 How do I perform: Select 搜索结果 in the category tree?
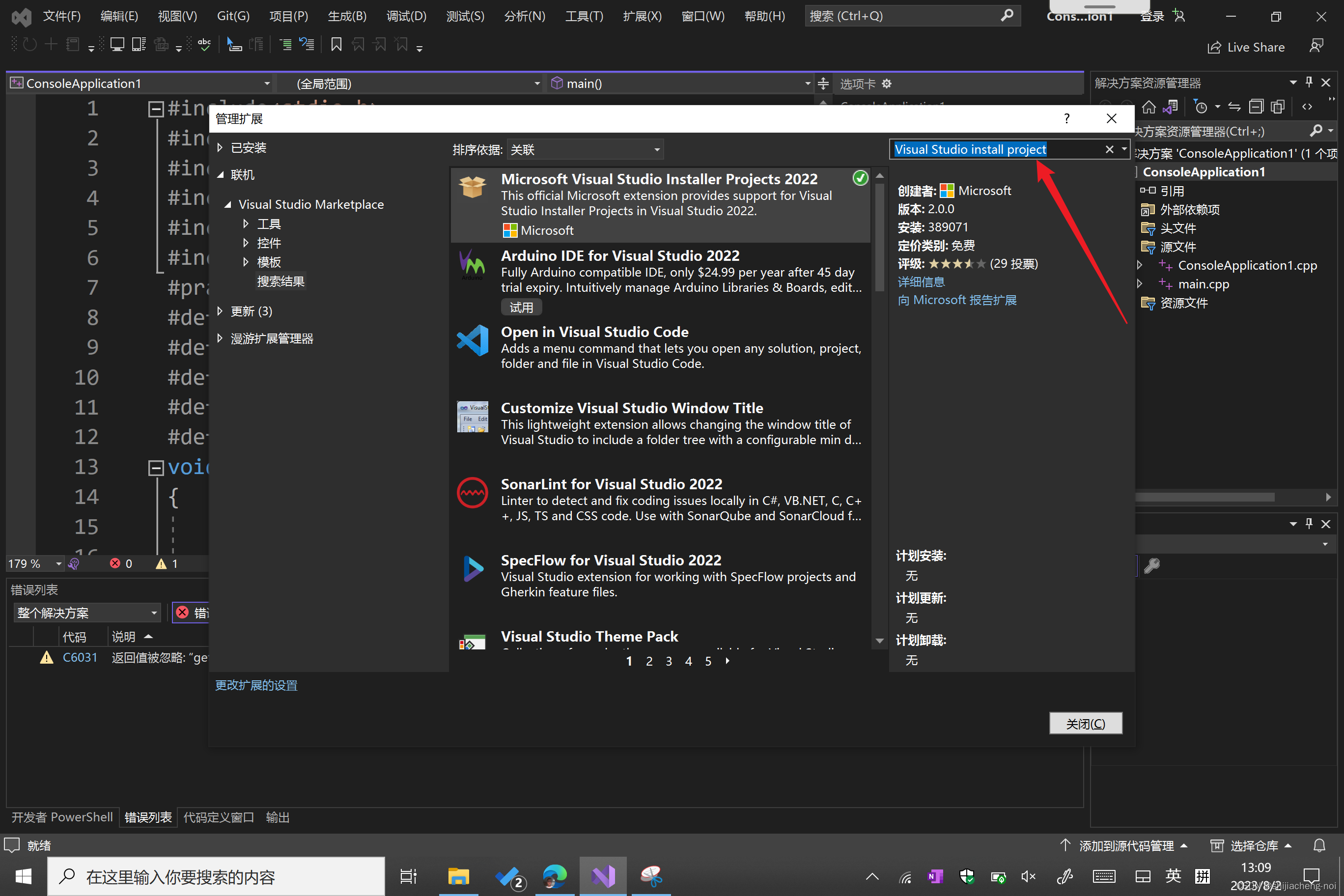(280, 281)
